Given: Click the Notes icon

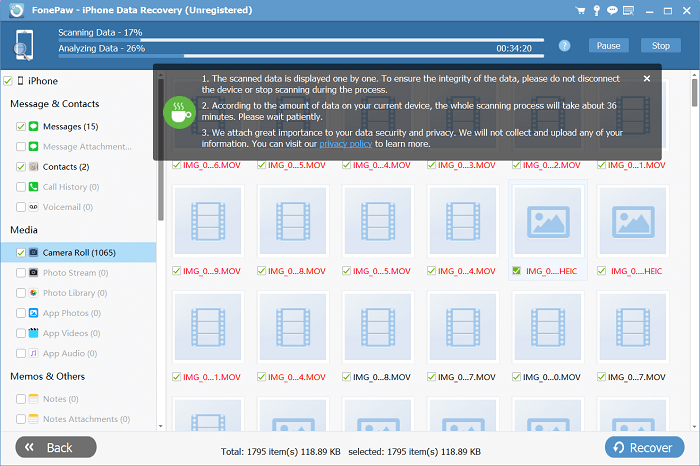Looking at the screenshot, I should 33,399.
